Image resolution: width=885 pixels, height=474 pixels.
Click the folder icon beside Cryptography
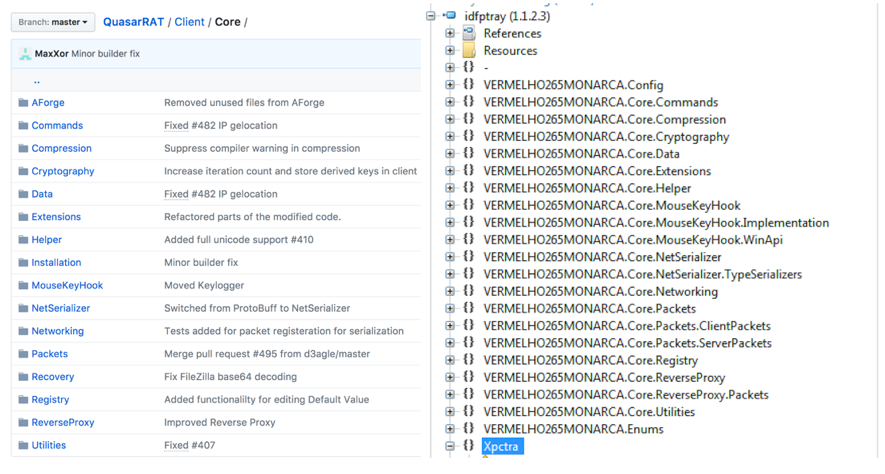(23, 171)
